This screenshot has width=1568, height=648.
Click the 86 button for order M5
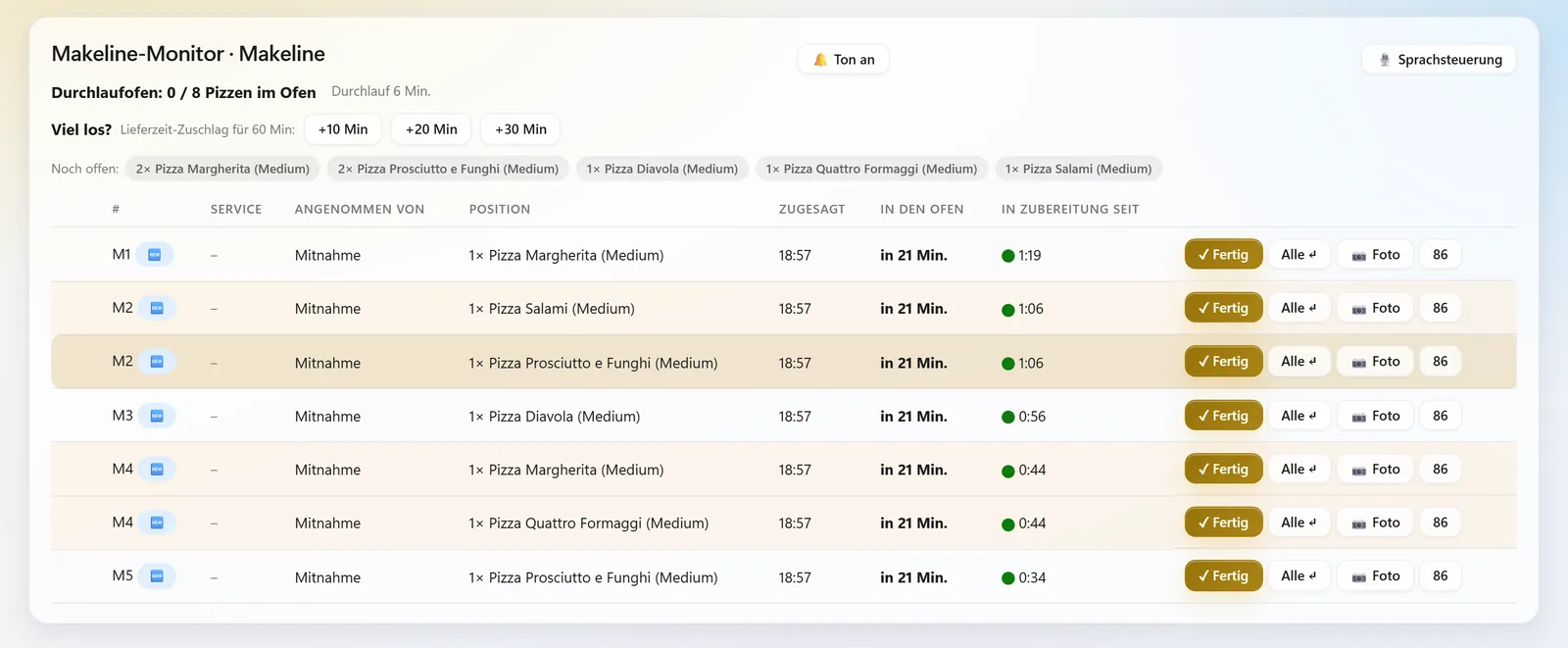pos(1440,575)
